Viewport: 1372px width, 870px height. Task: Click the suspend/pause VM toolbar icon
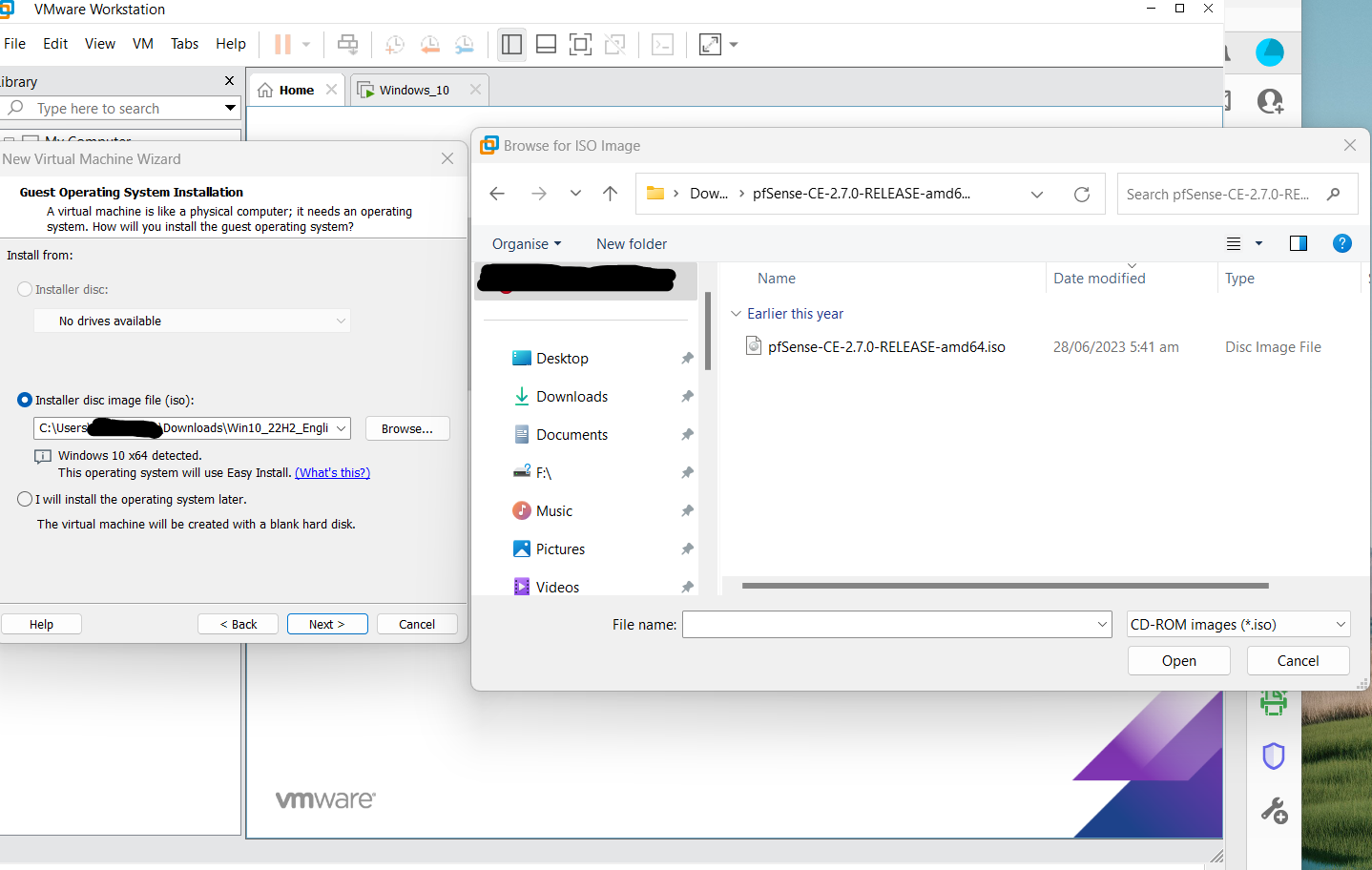point(282,44)
